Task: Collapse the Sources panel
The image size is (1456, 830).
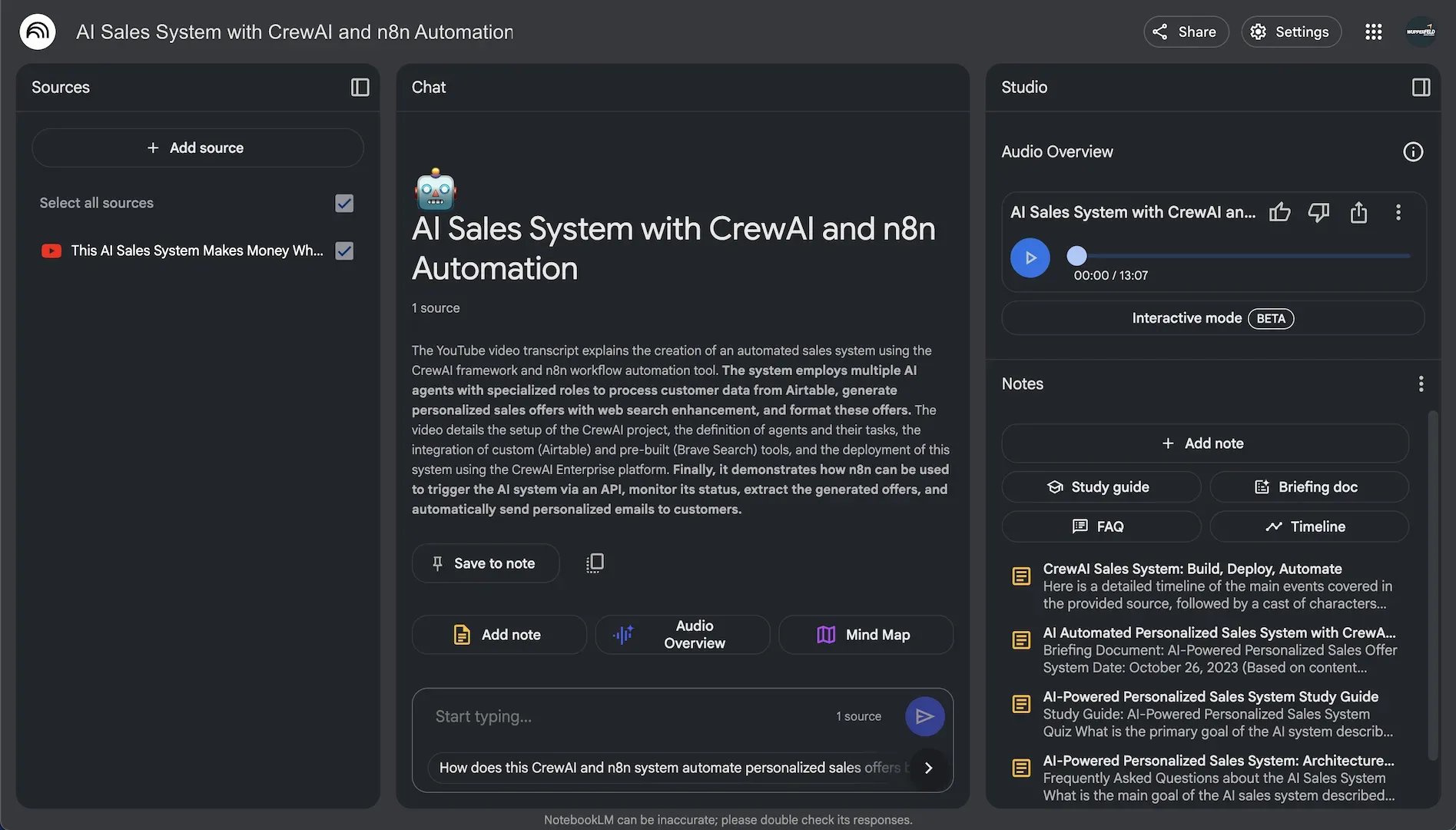Action: pos(360,87)
